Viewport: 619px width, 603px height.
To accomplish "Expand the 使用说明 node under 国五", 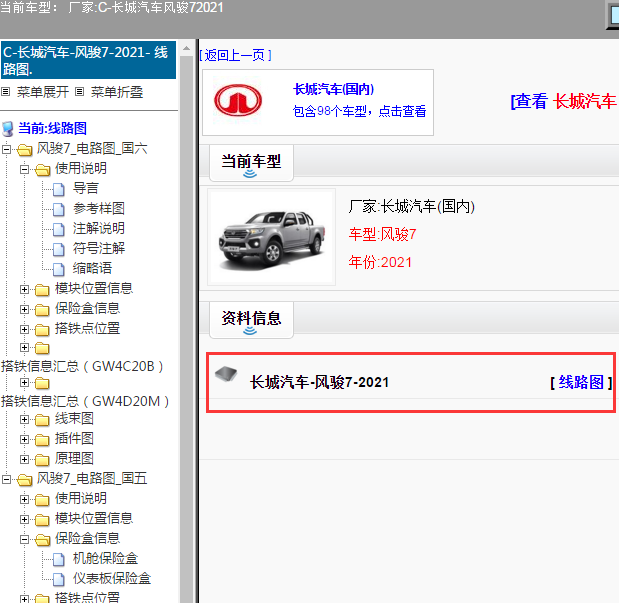I will 24,500.
